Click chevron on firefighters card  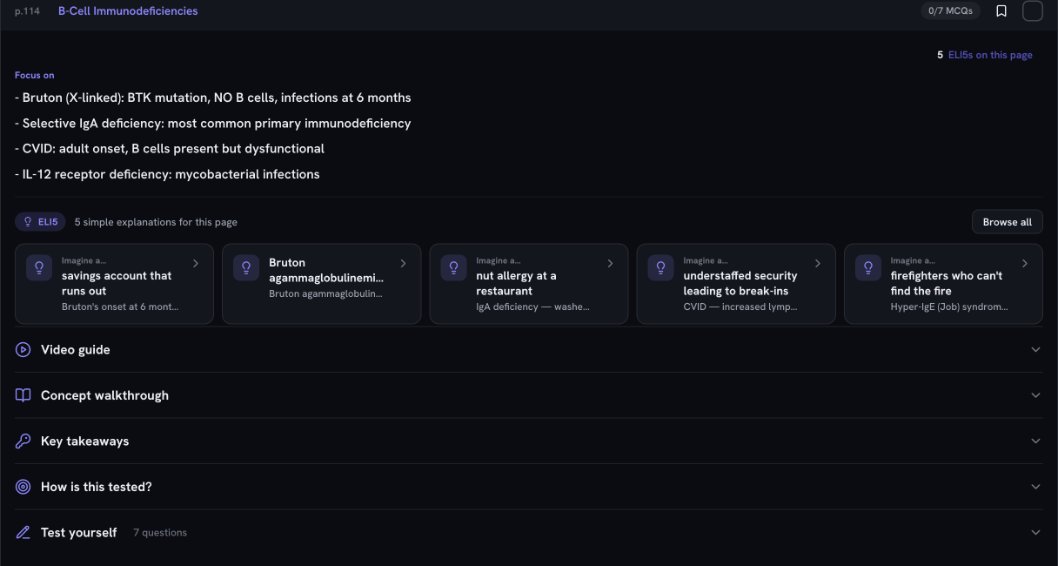[1024, 264]
